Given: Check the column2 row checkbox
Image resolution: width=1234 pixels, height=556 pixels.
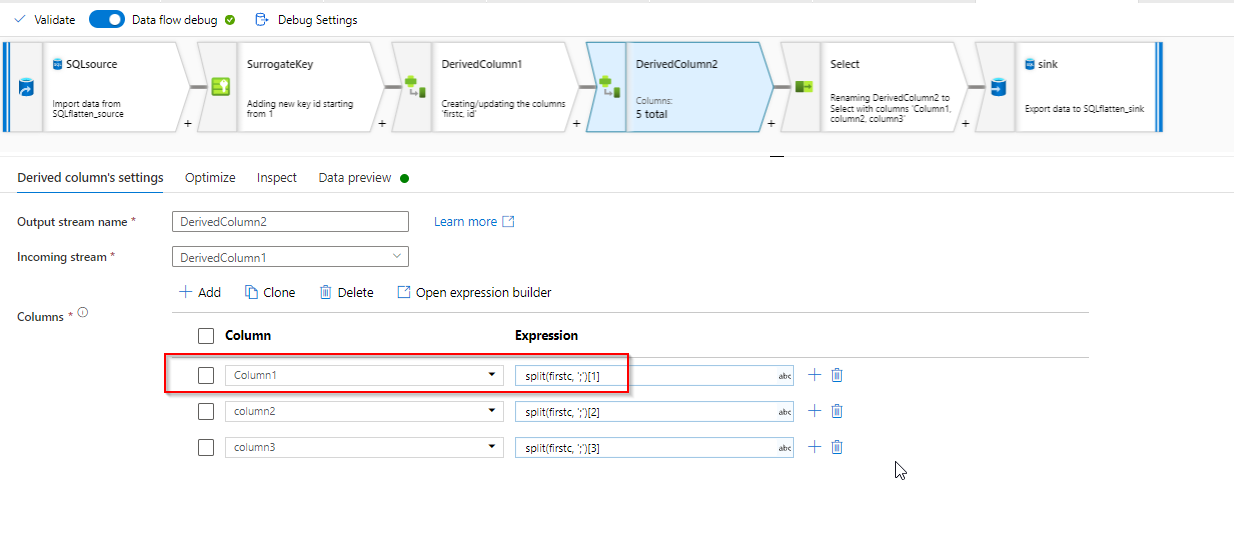Looking at the screenshot, I should 206,411.
